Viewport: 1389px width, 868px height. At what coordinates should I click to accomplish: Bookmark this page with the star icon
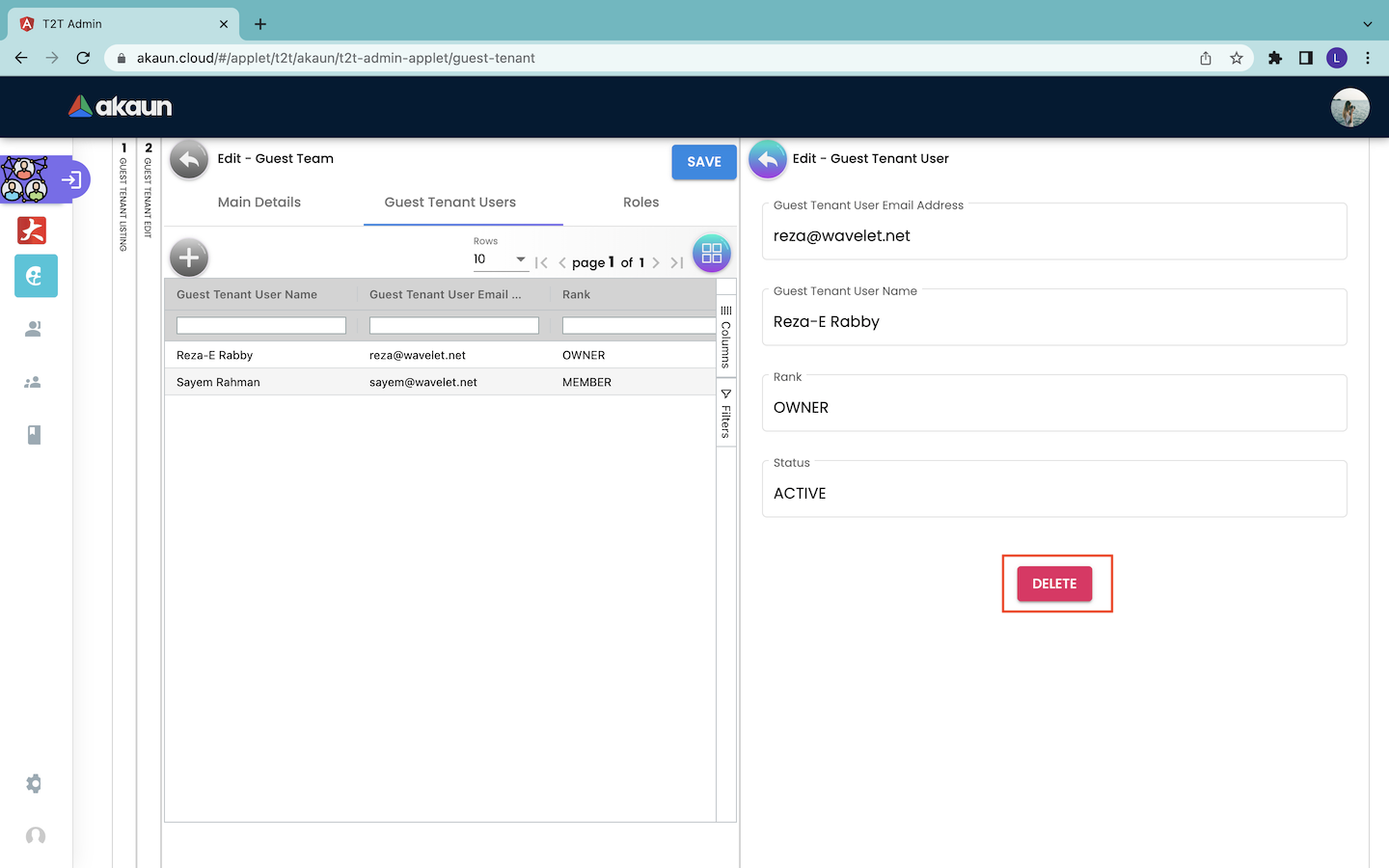(1237, 58)
